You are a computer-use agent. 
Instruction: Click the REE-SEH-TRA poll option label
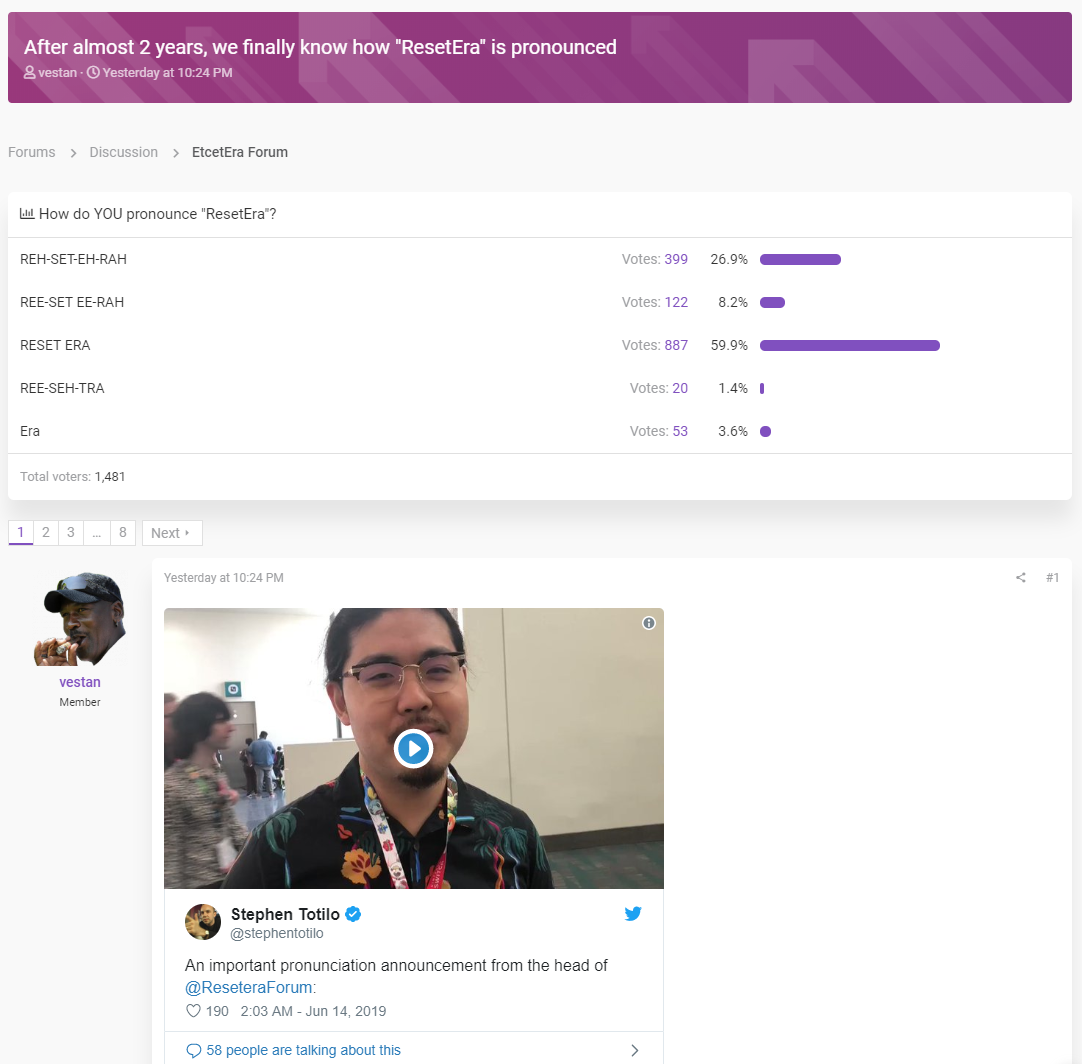62,388
